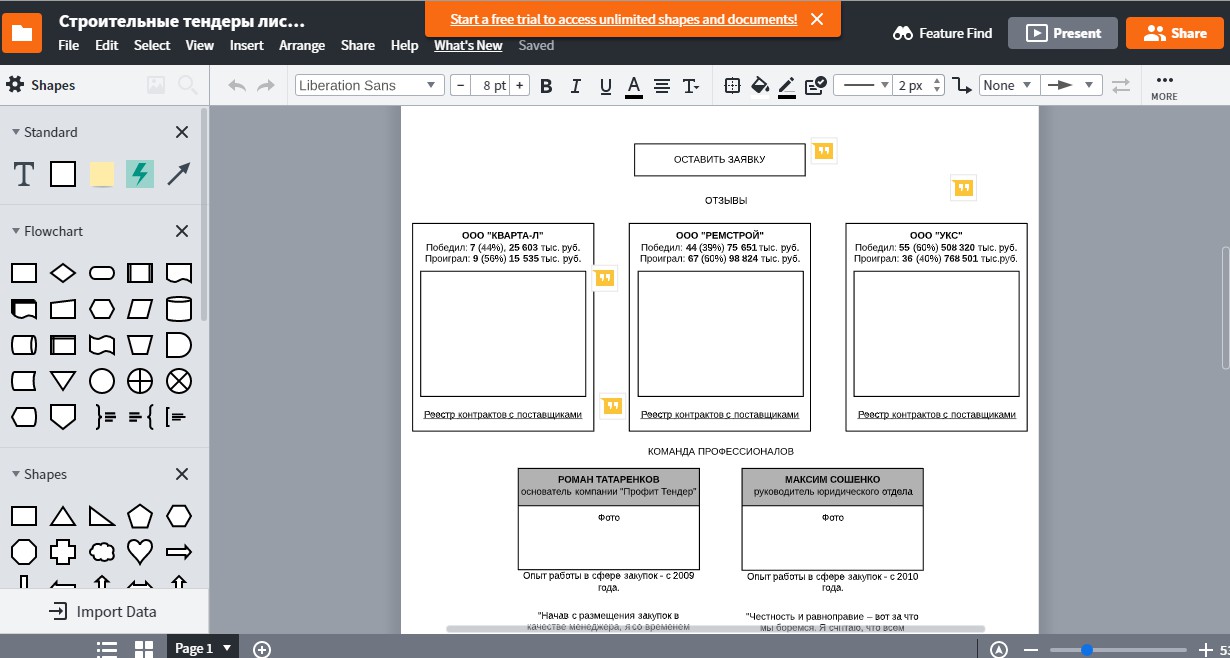Click the Present button
Image resolution: width=1230 pixels, height=658 pixels.
tap(1062, 33)
